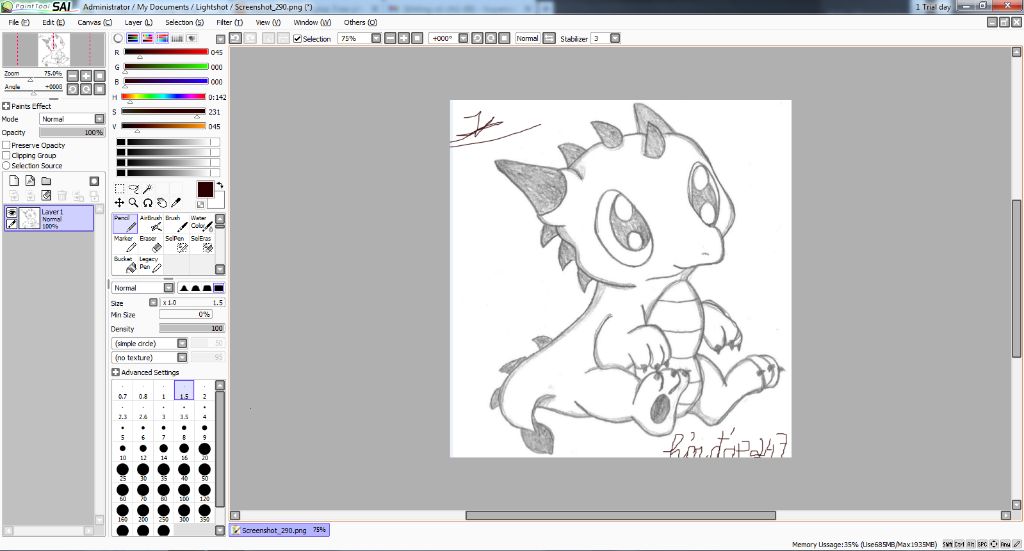Hide Layer 1 with eye icon

point(11,213)
